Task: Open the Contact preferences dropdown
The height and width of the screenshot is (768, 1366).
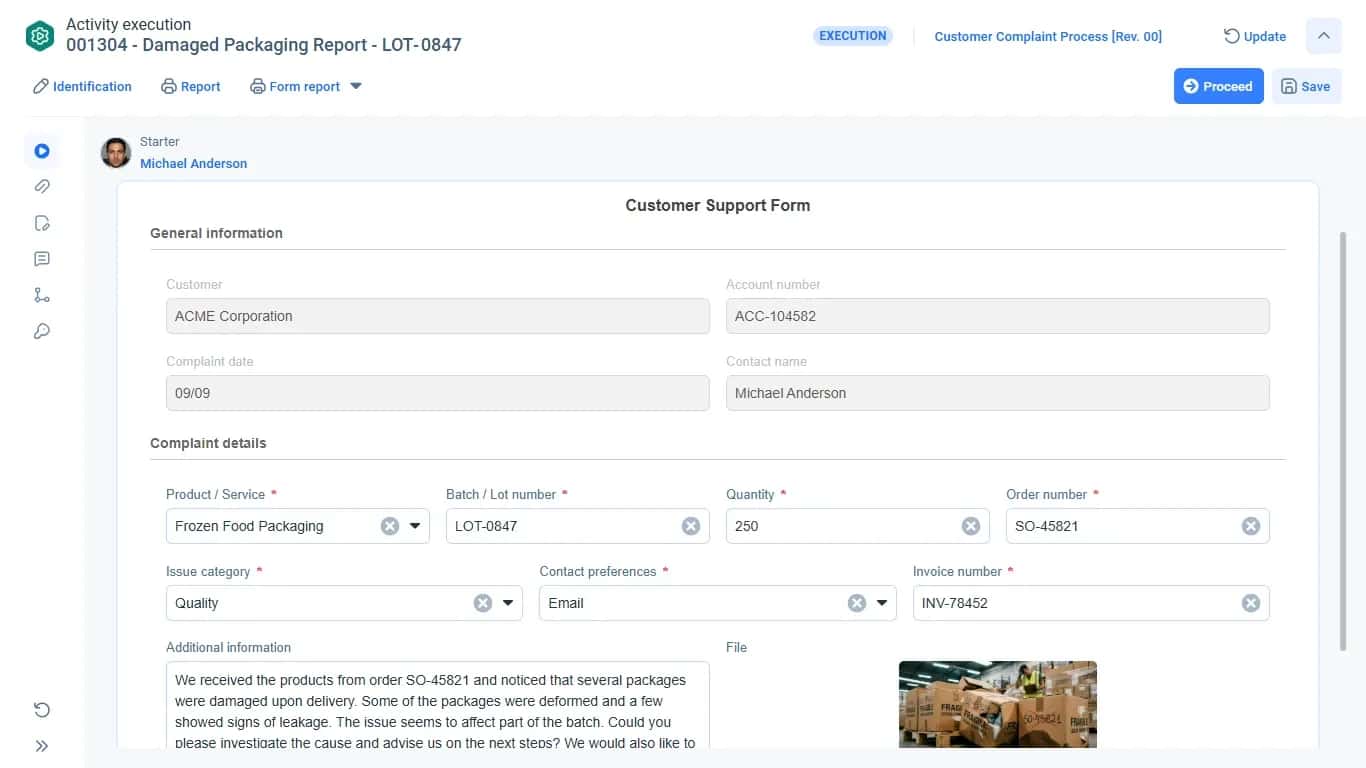Action: coord(882,603)
